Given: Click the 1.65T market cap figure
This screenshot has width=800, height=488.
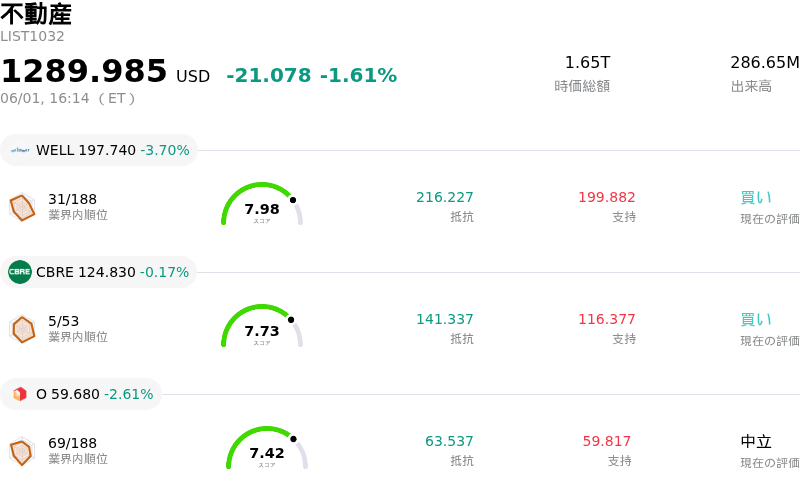Looking at the screenshot, I should (x=587, y=62).
